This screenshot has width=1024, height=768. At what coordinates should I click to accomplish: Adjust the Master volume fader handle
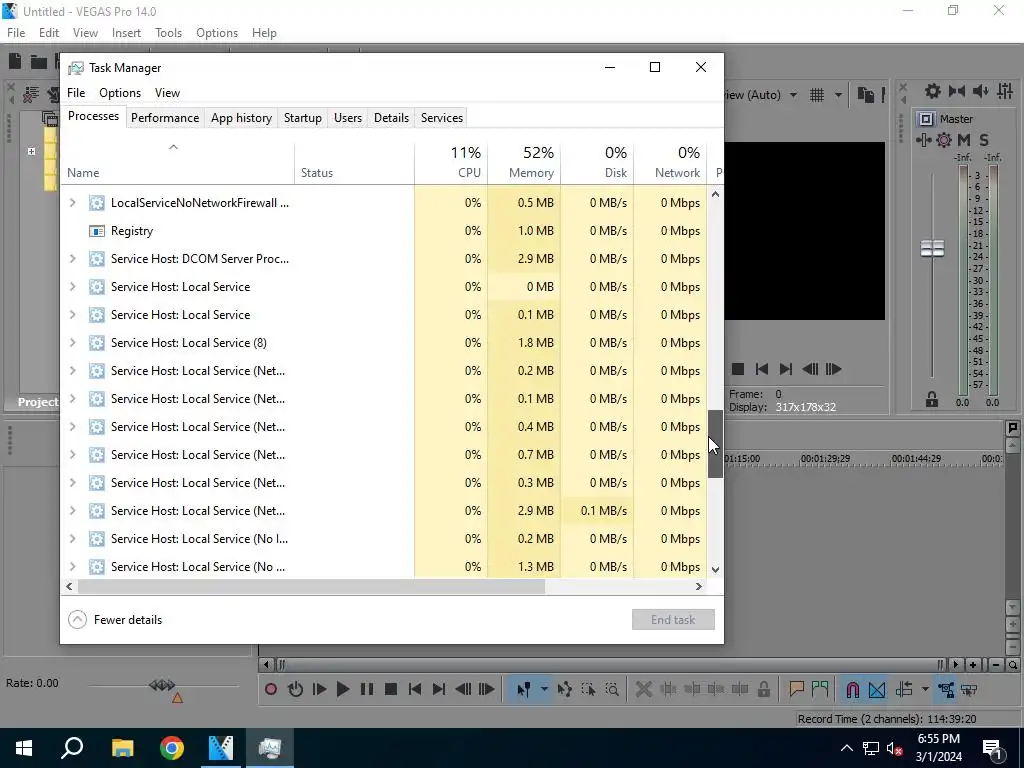[933, 248]
